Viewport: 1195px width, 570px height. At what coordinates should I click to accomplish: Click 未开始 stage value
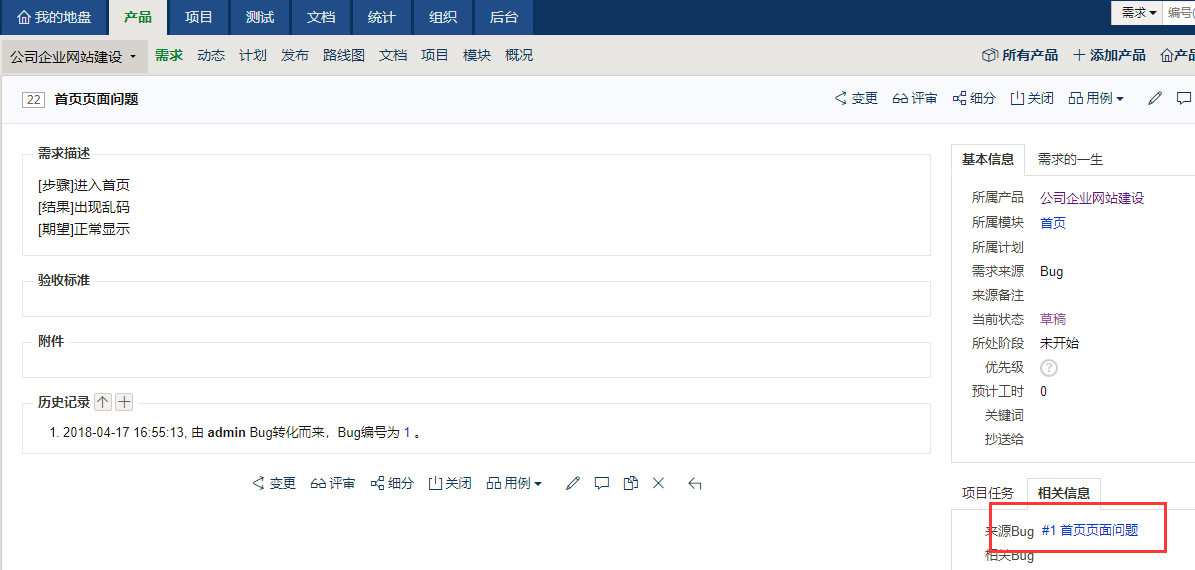(x=1059, y=343)
